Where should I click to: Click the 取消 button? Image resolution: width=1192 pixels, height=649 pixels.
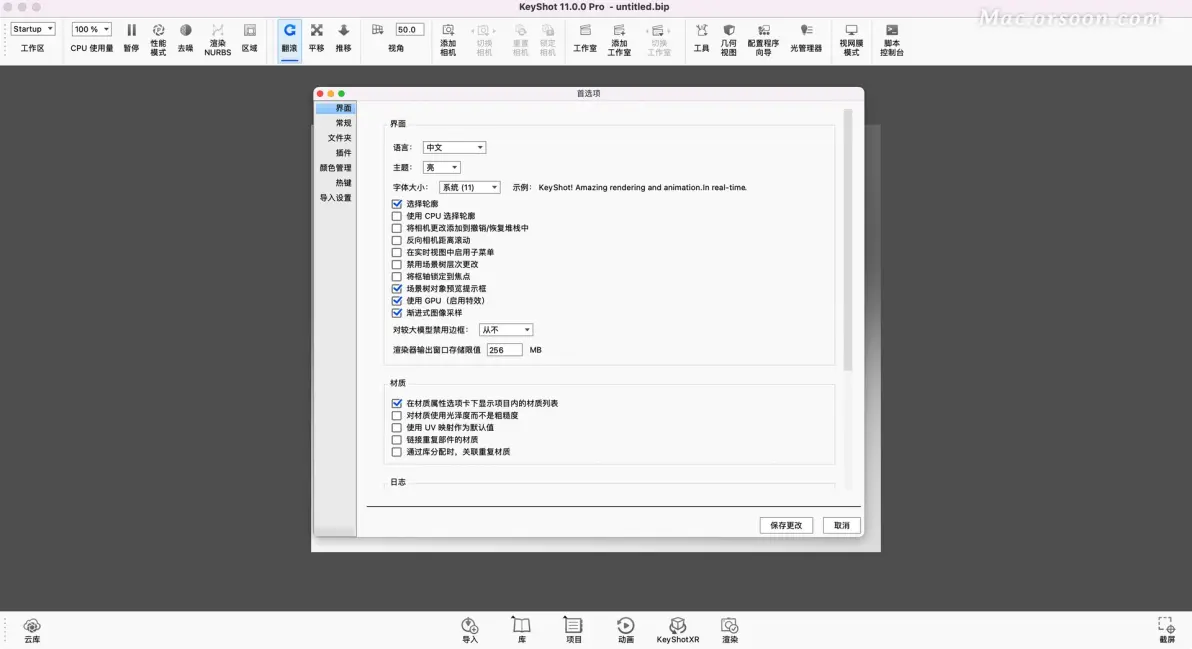[x=842, y=525]
